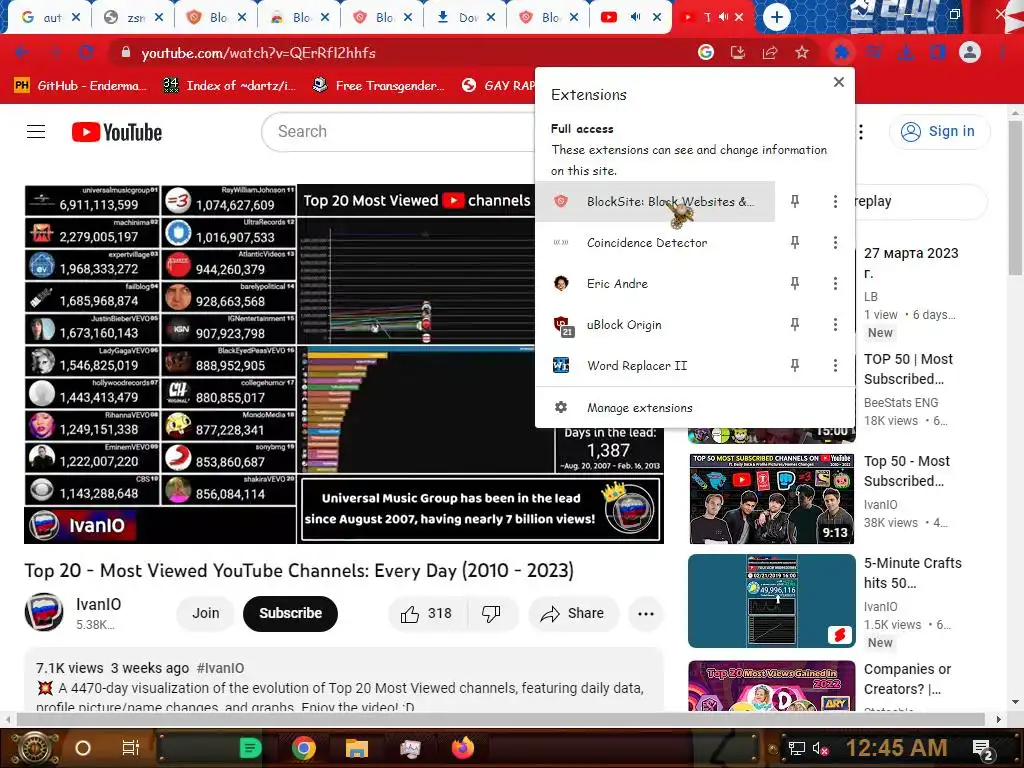The image size is (1024, 768).
Task: Open Coincidence Detector extension
Action: tap(655, 242)
